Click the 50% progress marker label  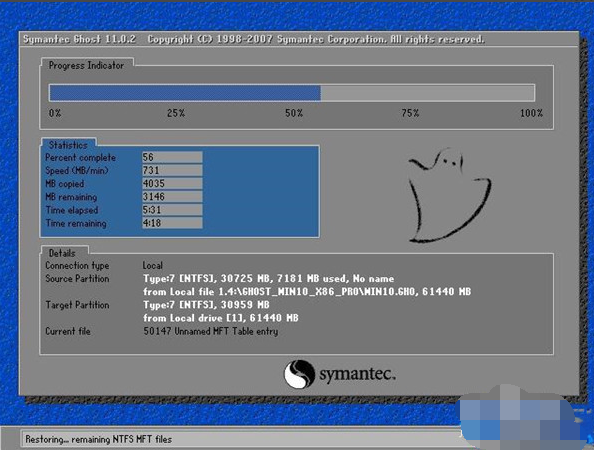click(x=294, y=113)
